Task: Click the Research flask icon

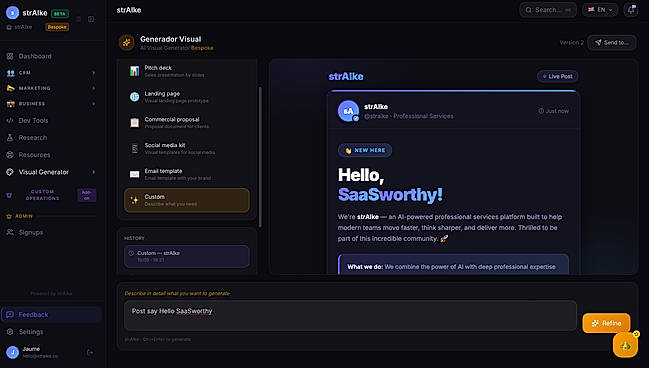Action: [x=10, y=137]
